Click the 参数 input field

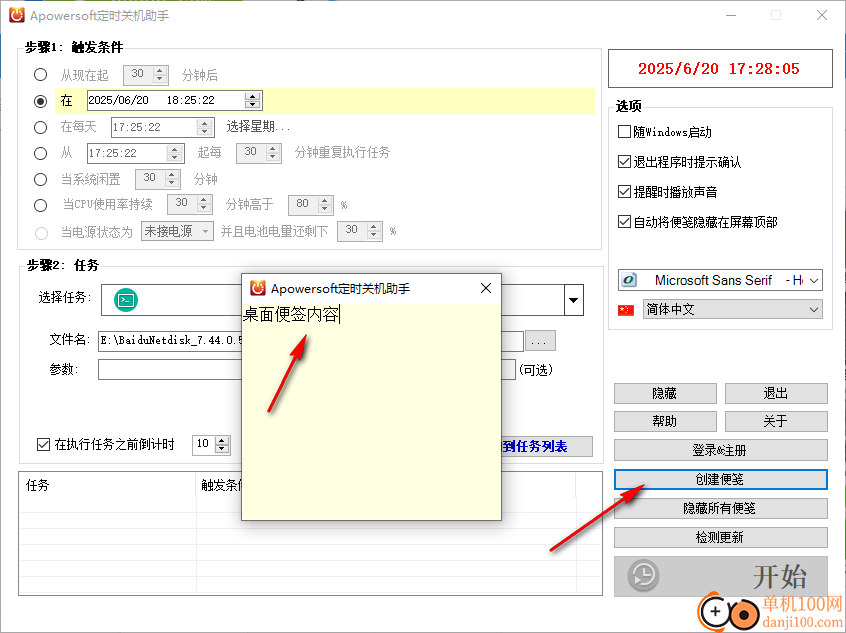click(x=306, y=370)
